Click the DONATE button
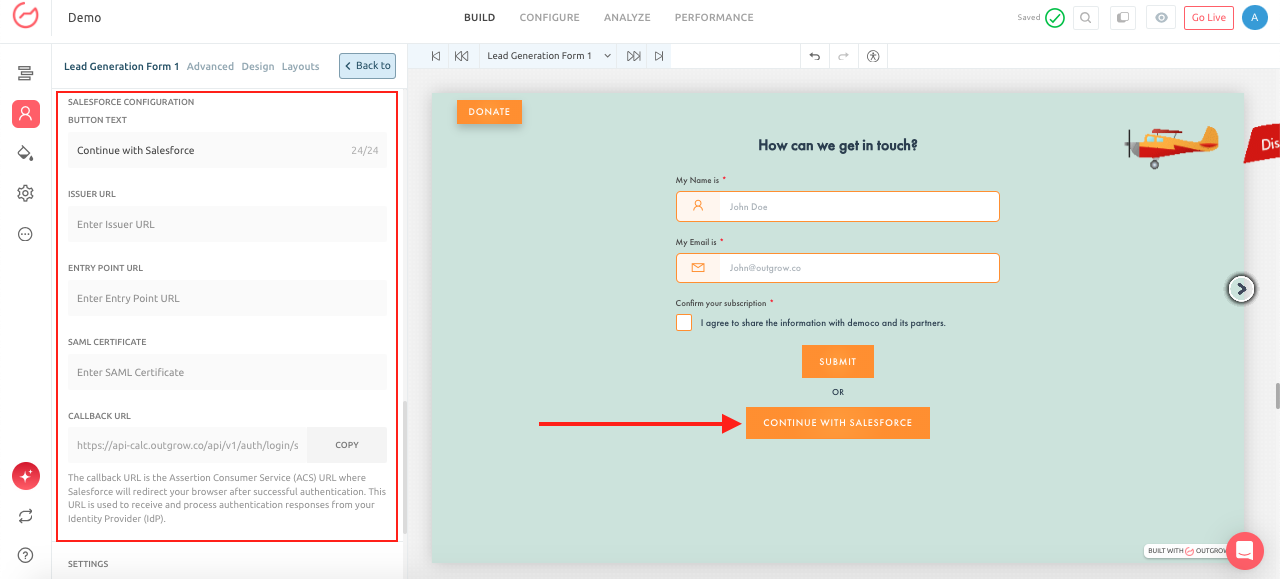 pos(489,112)
